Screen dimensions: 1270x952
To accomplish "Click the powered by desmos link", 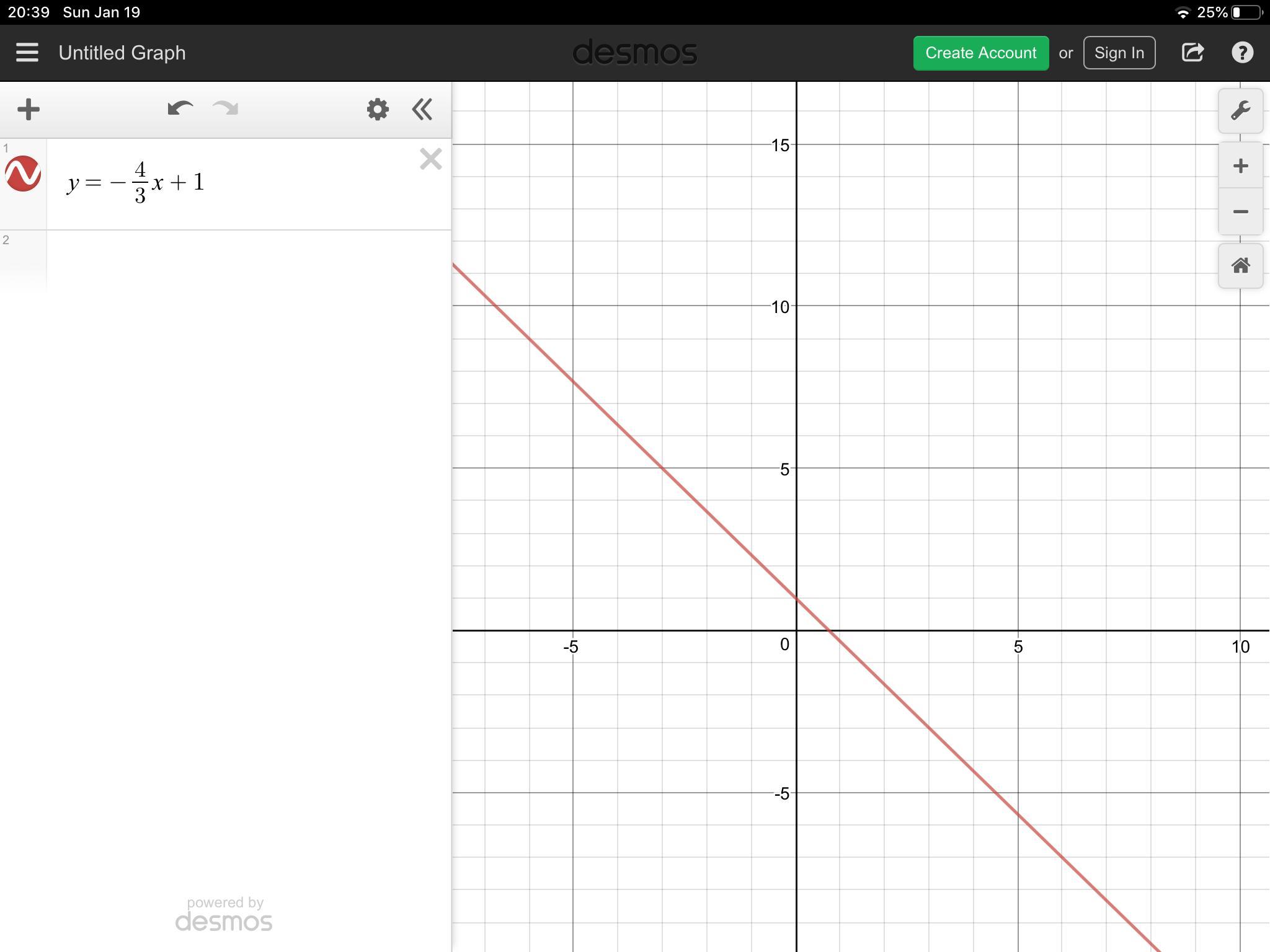I will tap(224, 915).
